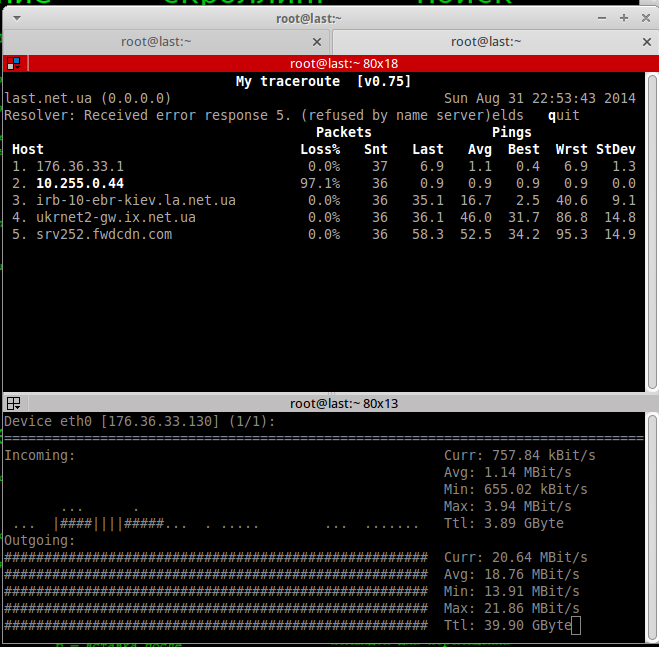Click the traceroute pane's vertical scrollbar
The image size is (659, 647).
click(x=652, y=230)
